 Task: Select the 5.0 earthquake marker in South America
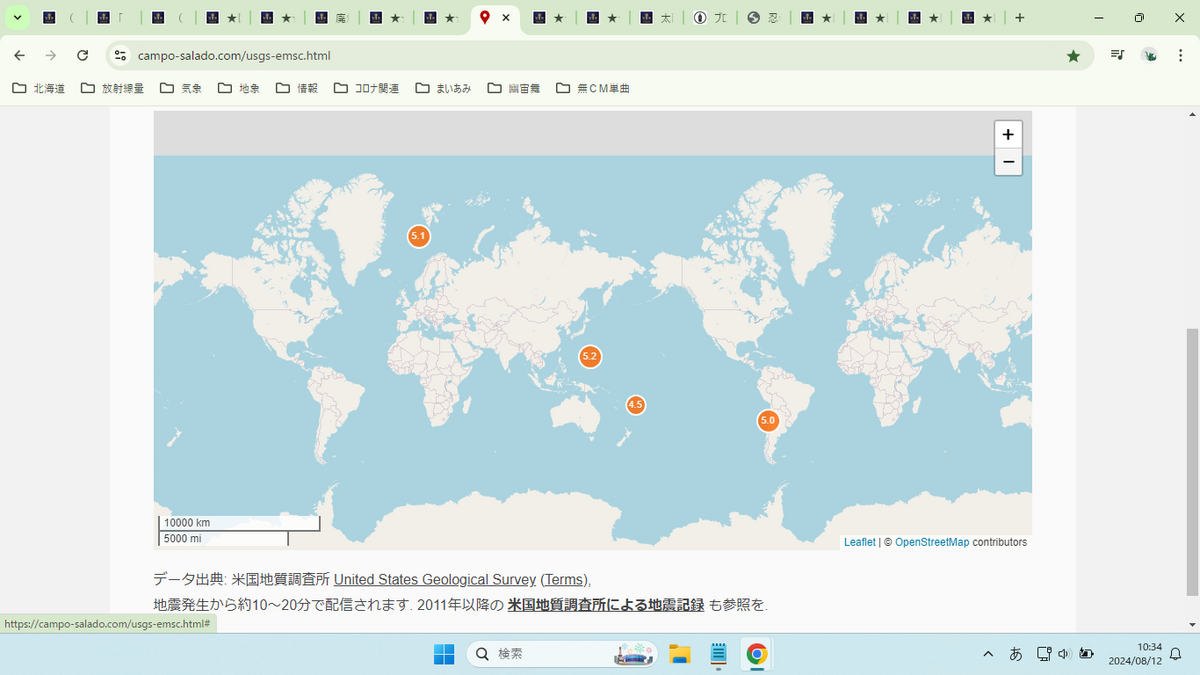(x=768, y=421)
